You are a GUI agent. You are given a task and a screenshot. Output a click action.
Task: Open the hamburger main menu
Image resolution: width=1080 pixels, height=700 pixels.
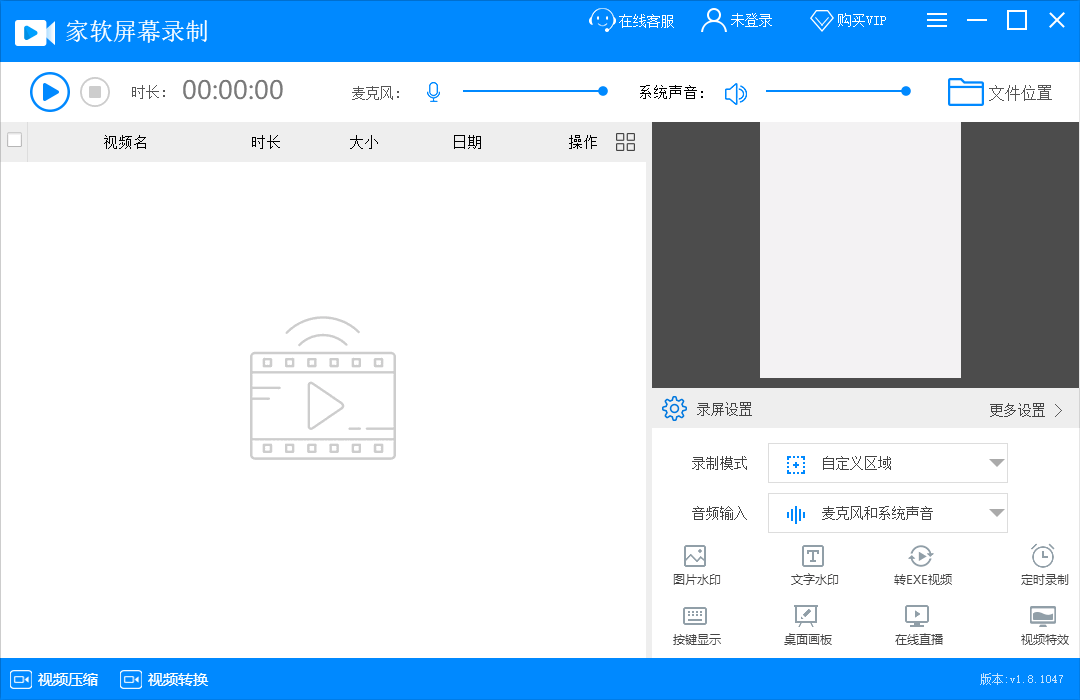tap(937, 21)
